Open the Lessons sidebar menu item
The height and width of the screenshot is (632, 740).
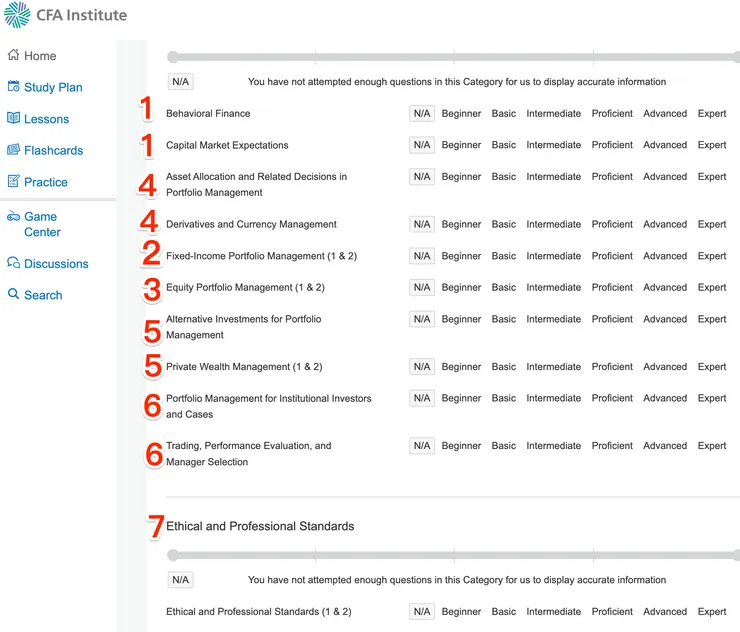point(46,119)
